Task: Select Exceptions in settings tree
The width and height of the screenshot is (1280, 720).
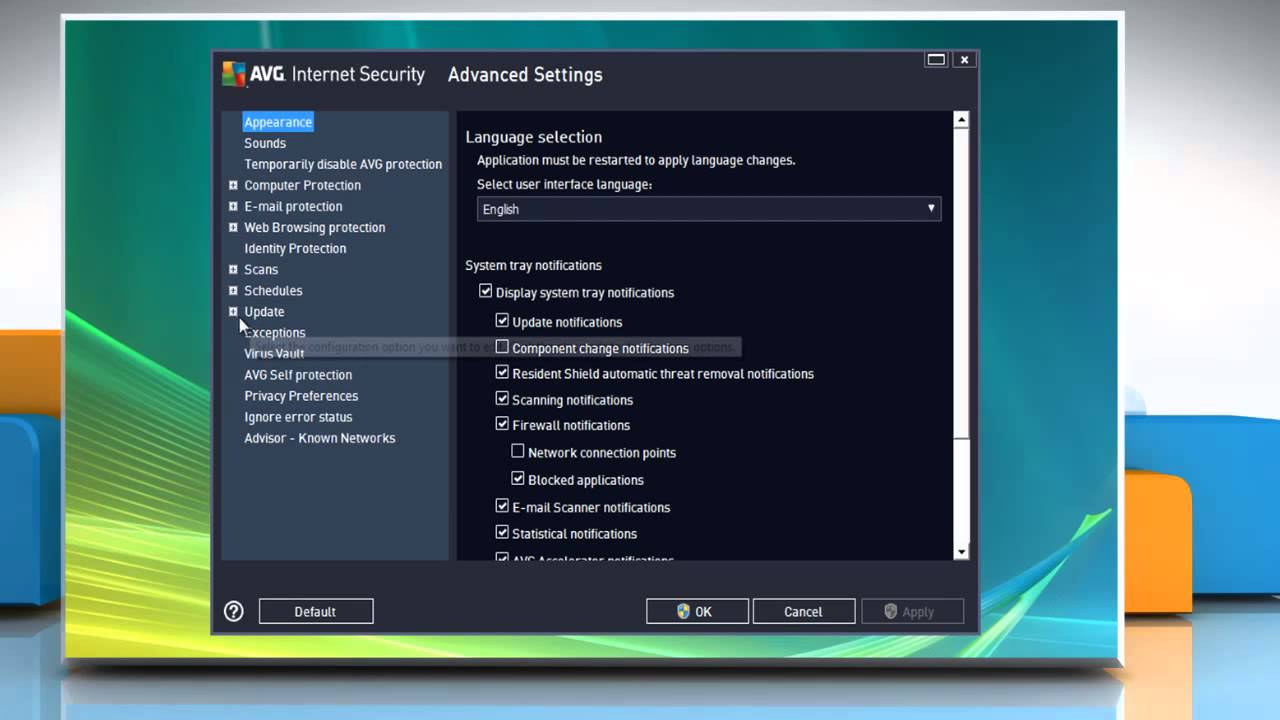Action: [275, 333]
